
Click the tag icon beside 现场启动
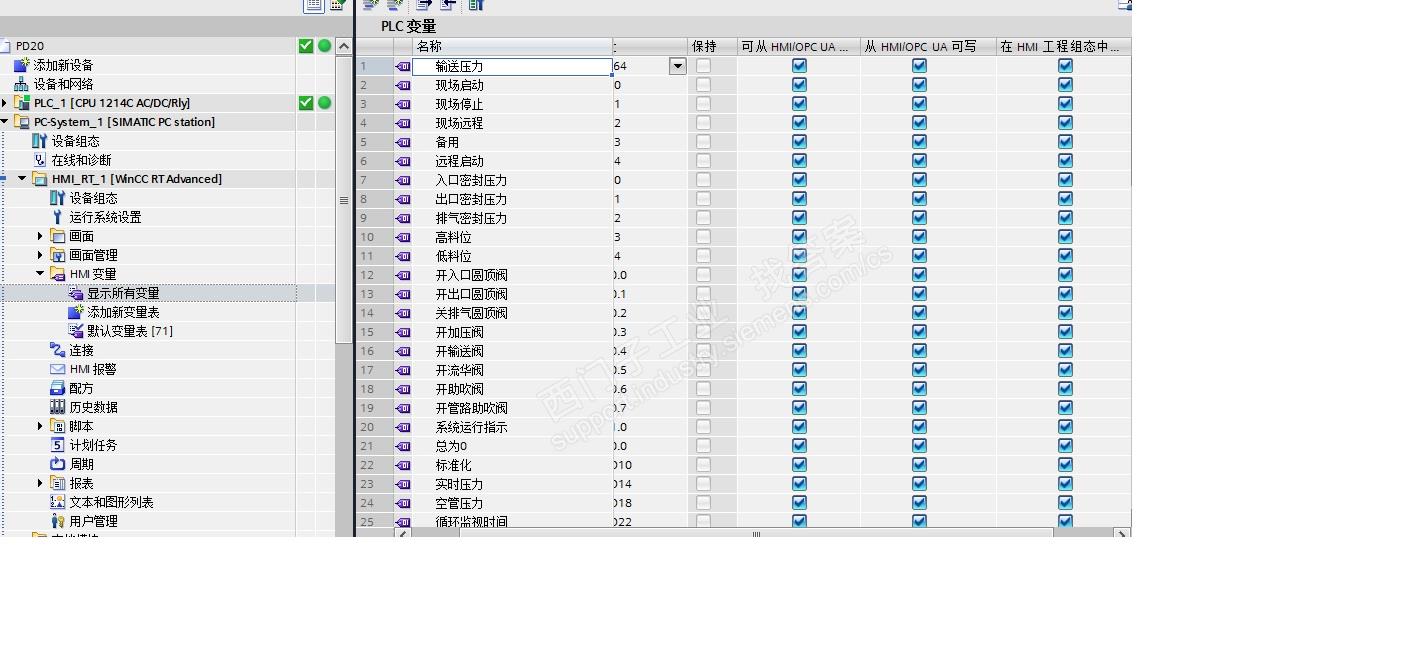tap(403, 85)
